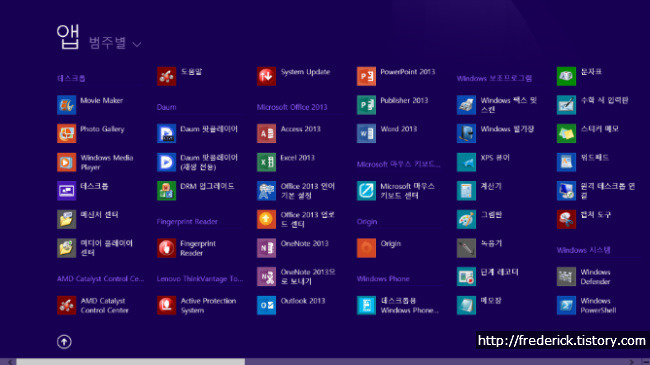
Task: Click the Daum category header
Action: click(x=166, y=107)
